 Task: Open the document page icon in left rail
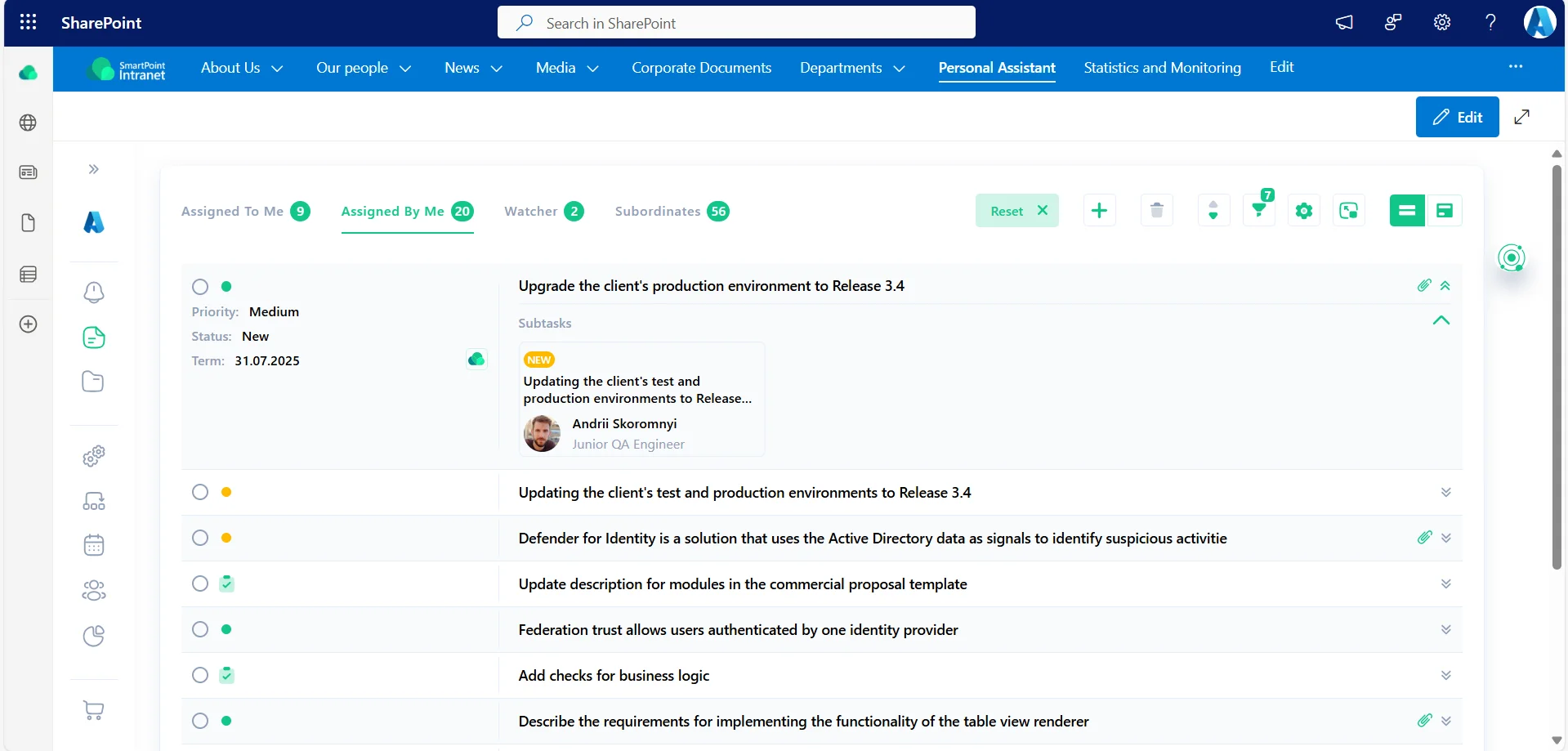point(28,223)
